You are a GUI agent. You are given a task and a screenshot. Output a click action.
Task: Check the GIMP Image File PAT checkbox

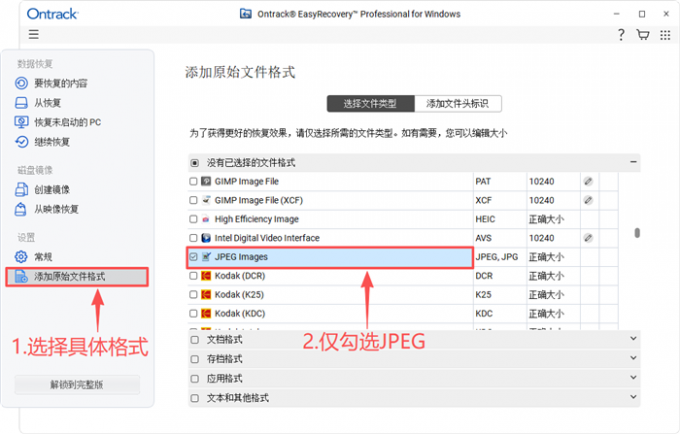coord(193,181)
